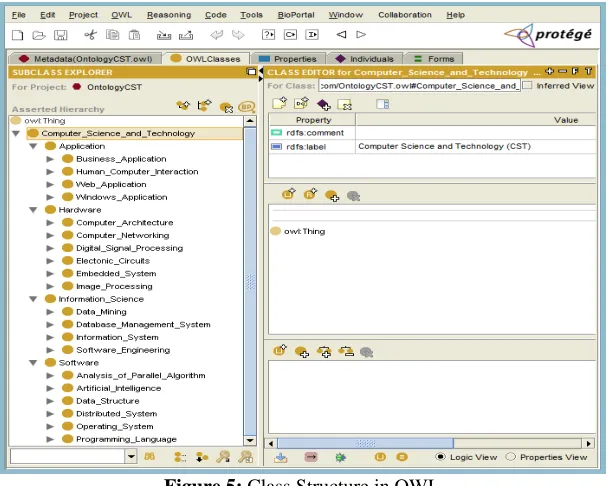Open the BioPortal menu
Viewport: 608px width, 486px height.
pos(296,15)
